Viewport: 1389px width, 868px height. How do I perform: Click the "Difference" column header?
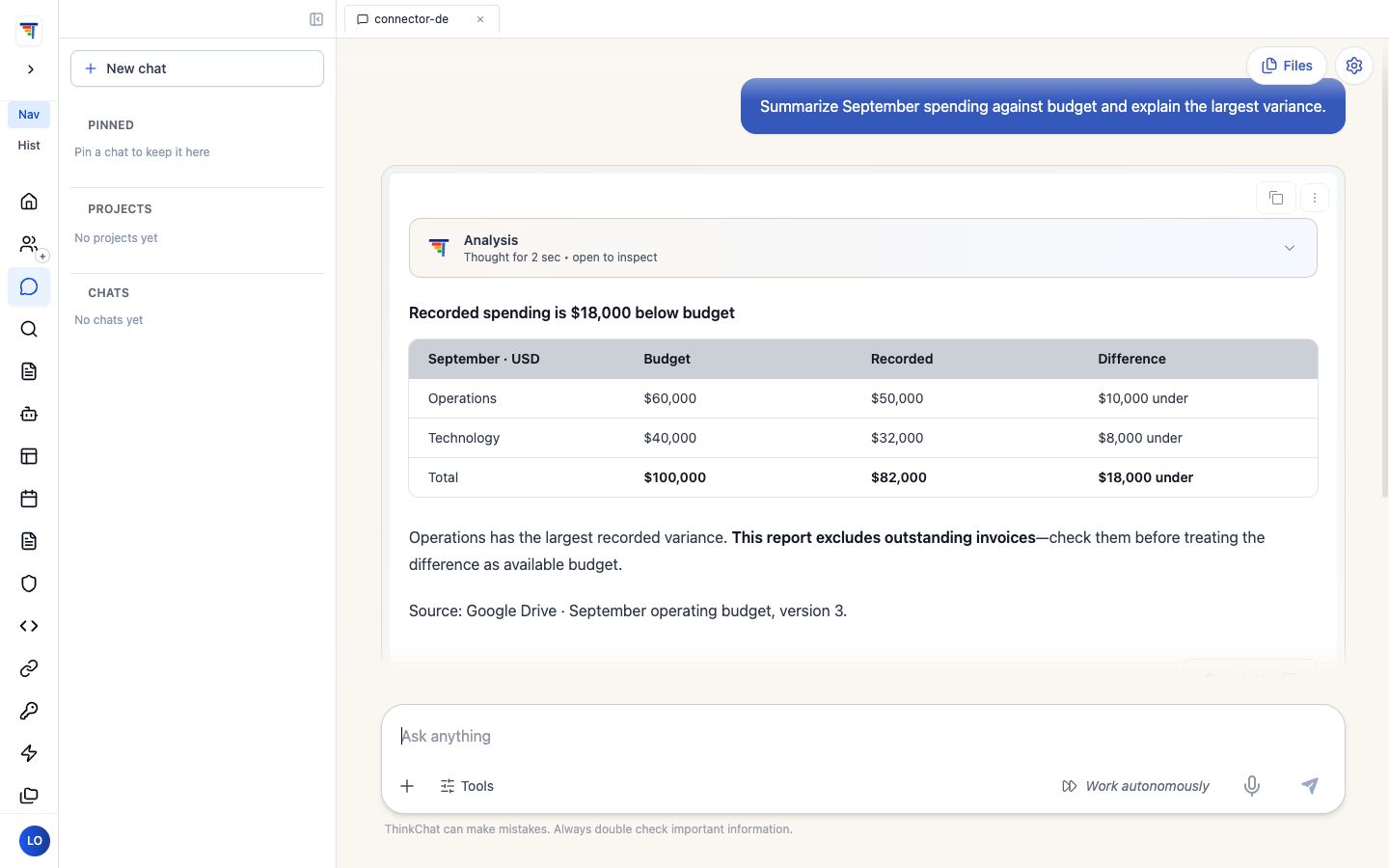[x=1131, y=359]
